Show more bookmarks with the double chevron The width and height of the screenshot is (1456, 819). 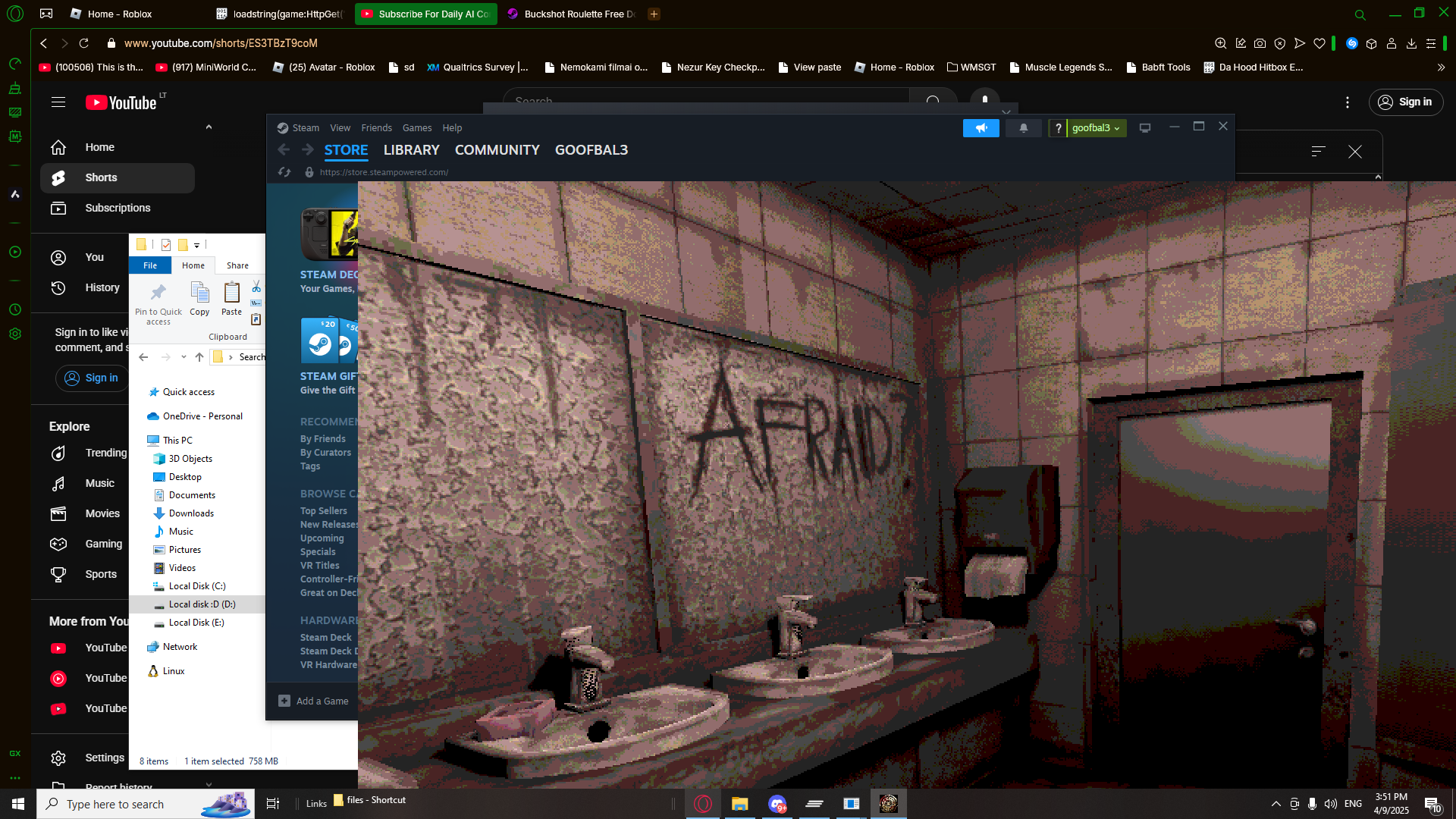1441,67
